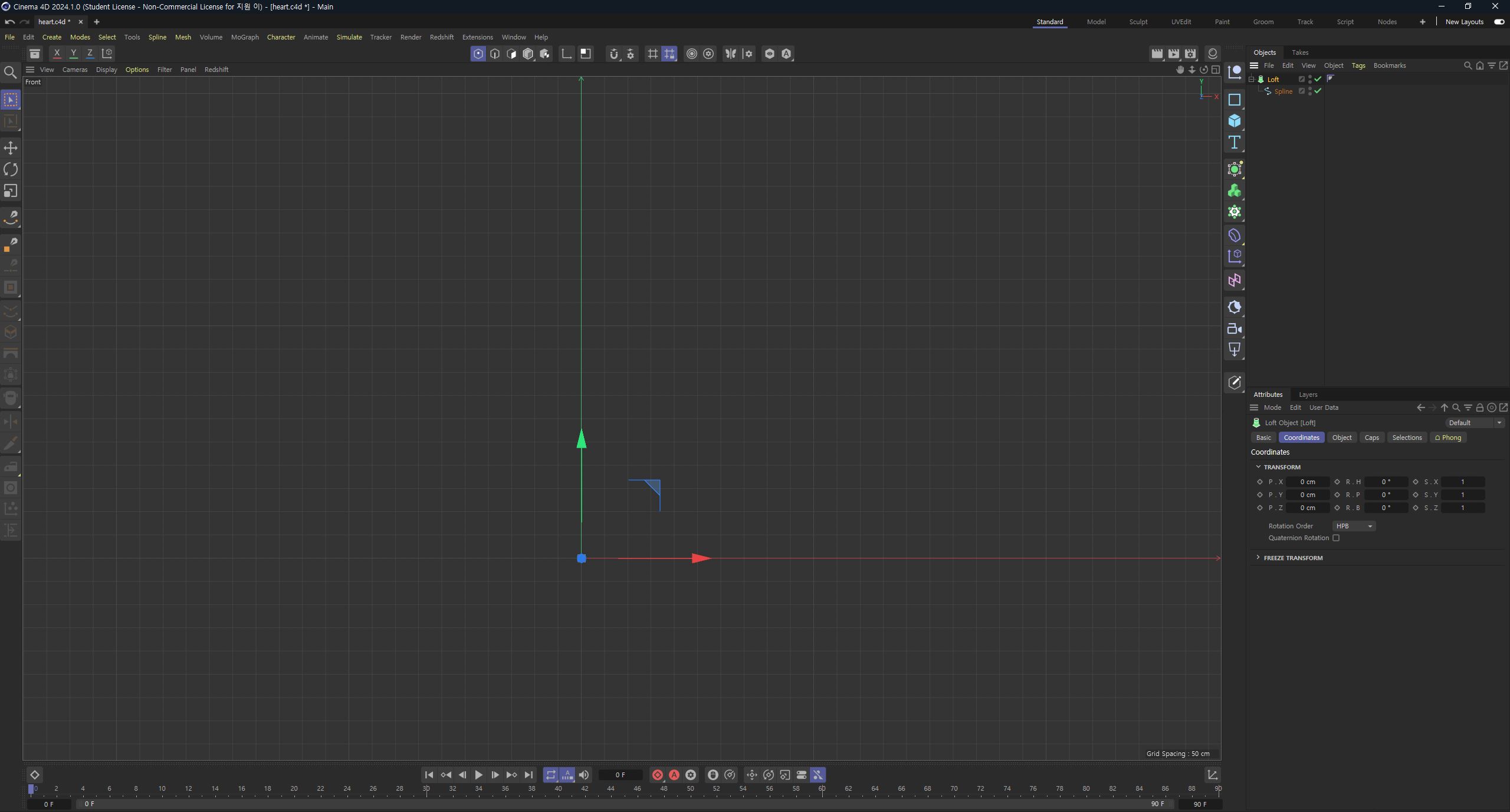This screenshot has width=1510, height=812.
Task: Open the Object attributes tab
Action: 1341,438
